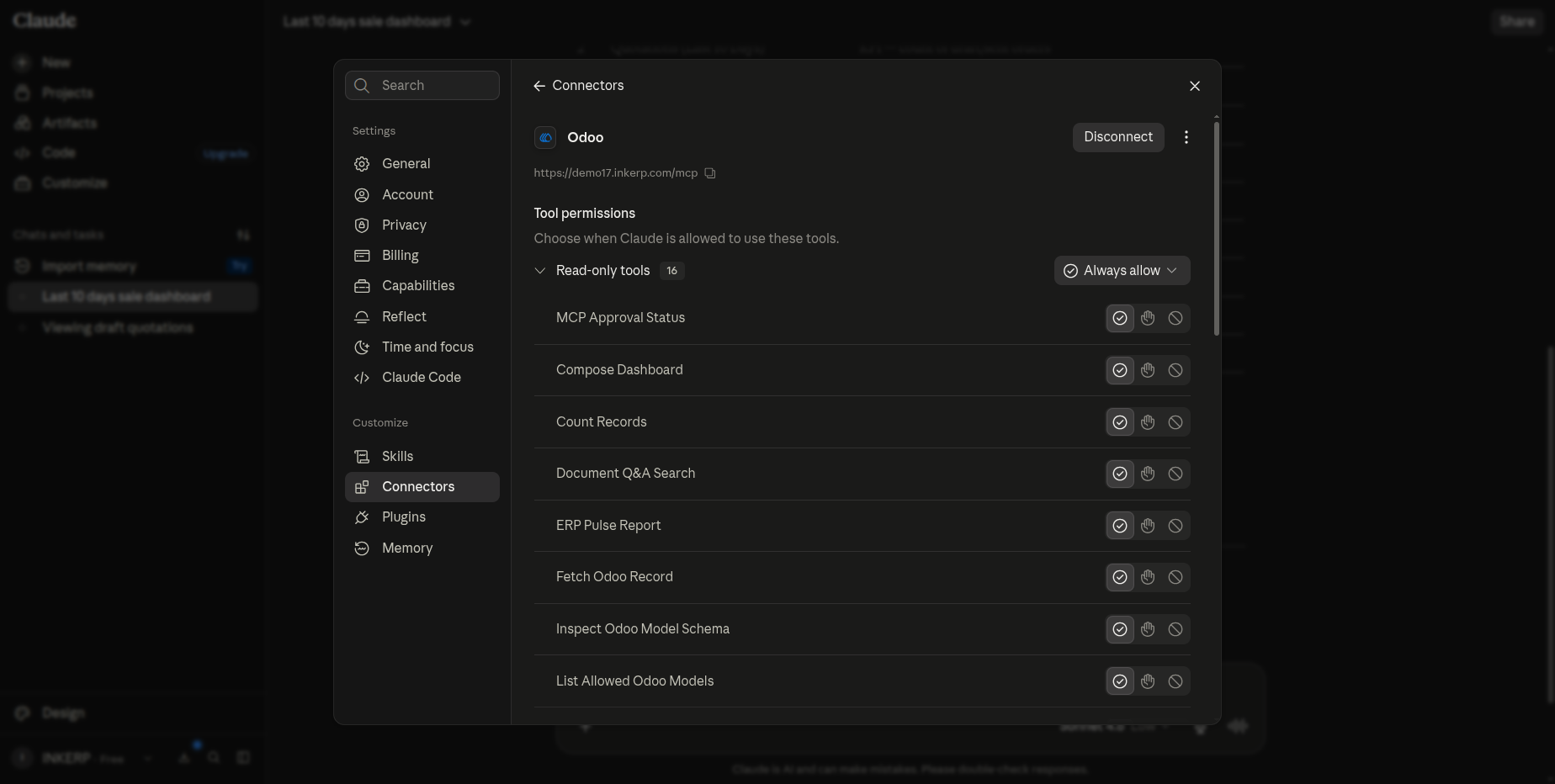This screenshot has width=1555, height=784.
Task: Open the Reflect settings page
Action: [422, 317]
